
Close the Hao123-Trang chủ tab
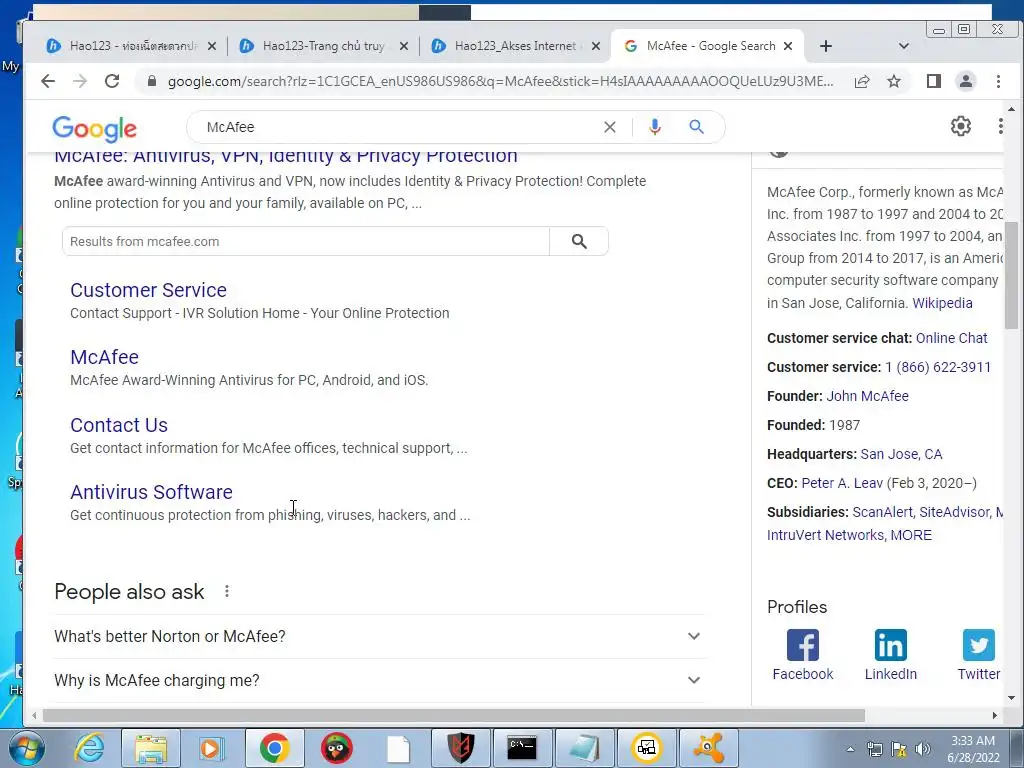point(404,46)
